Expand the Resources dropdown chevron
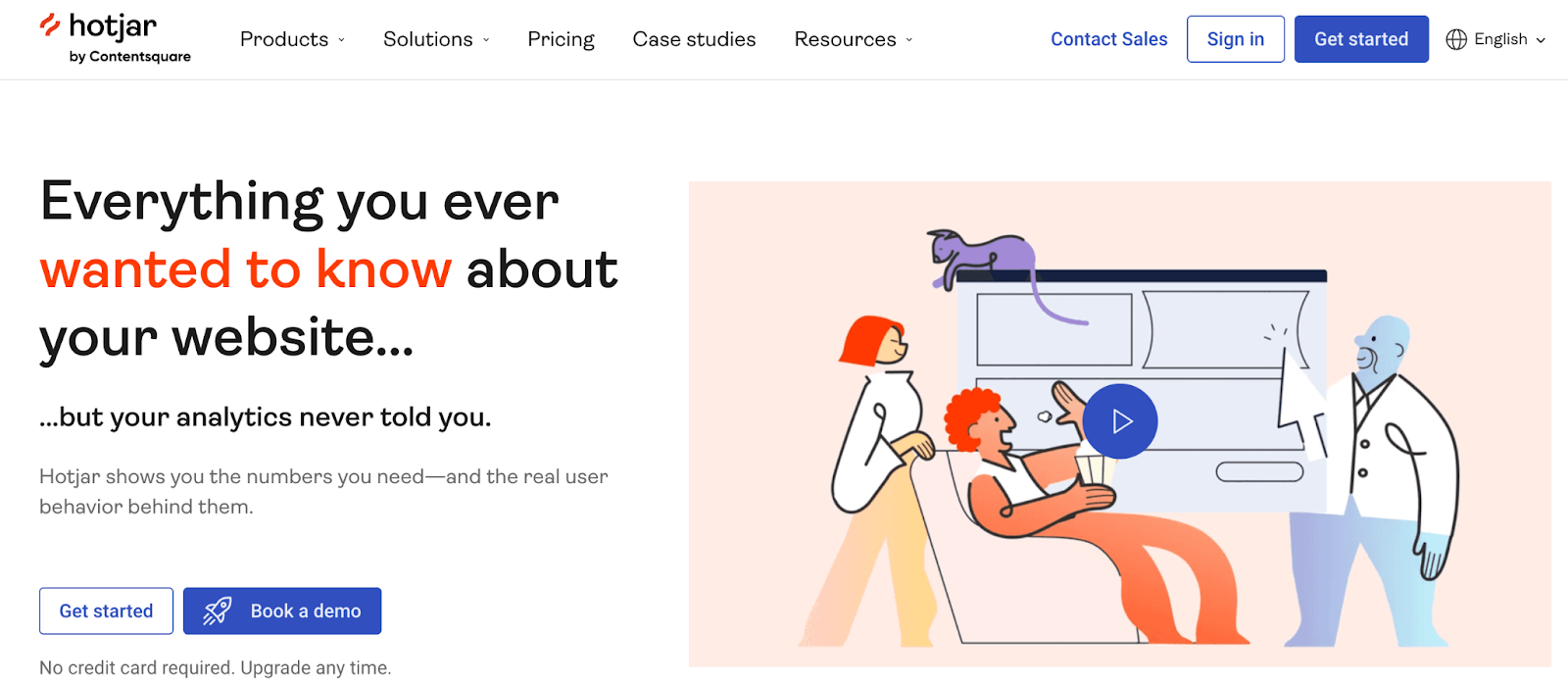The width and height of the screenshot is (1568, 683). (909, 40)
